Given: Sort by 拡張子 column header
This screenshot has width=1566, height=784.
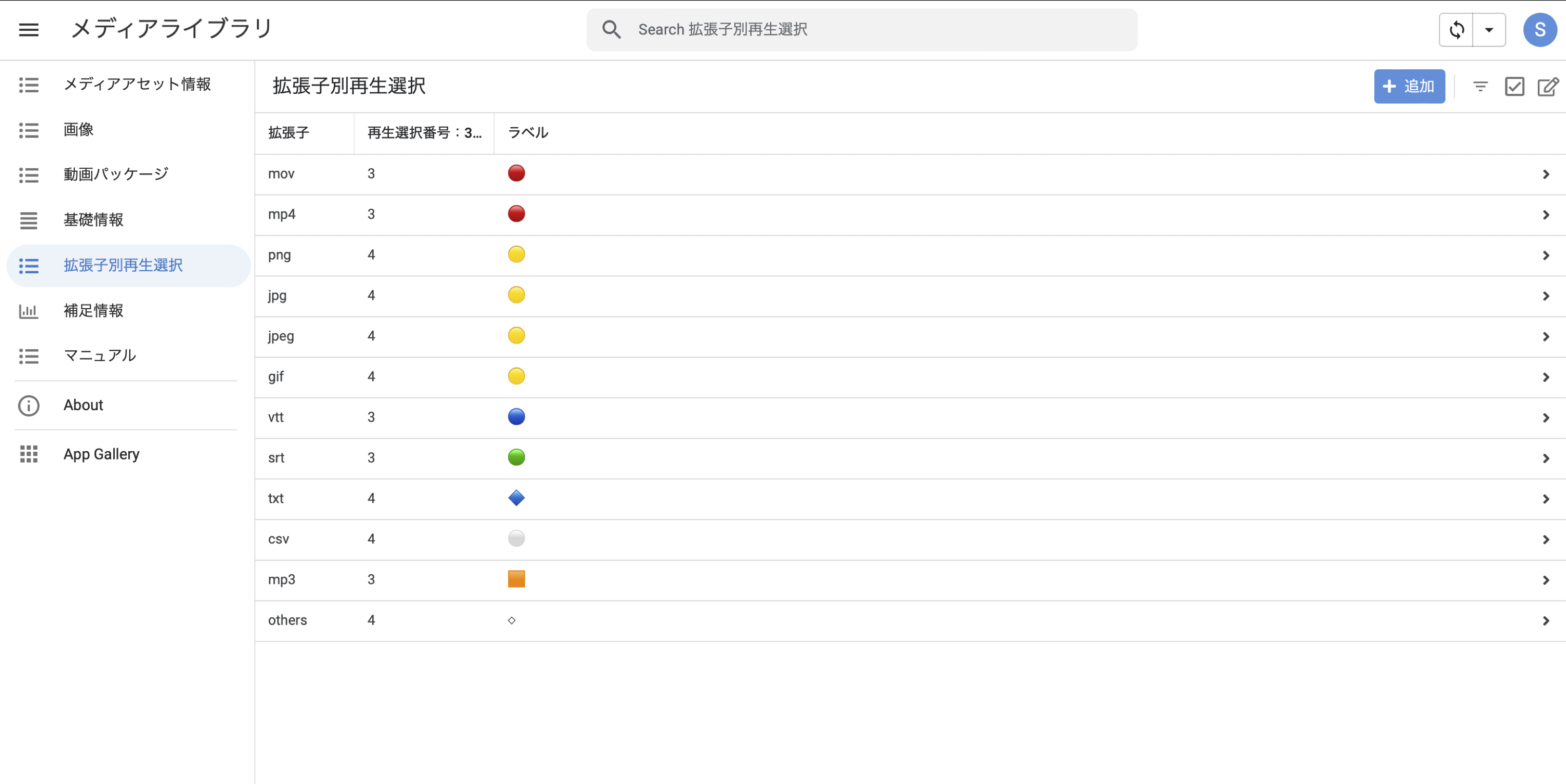Looking at the screenshot, I should pyautogui.click(x=289, y=132).
